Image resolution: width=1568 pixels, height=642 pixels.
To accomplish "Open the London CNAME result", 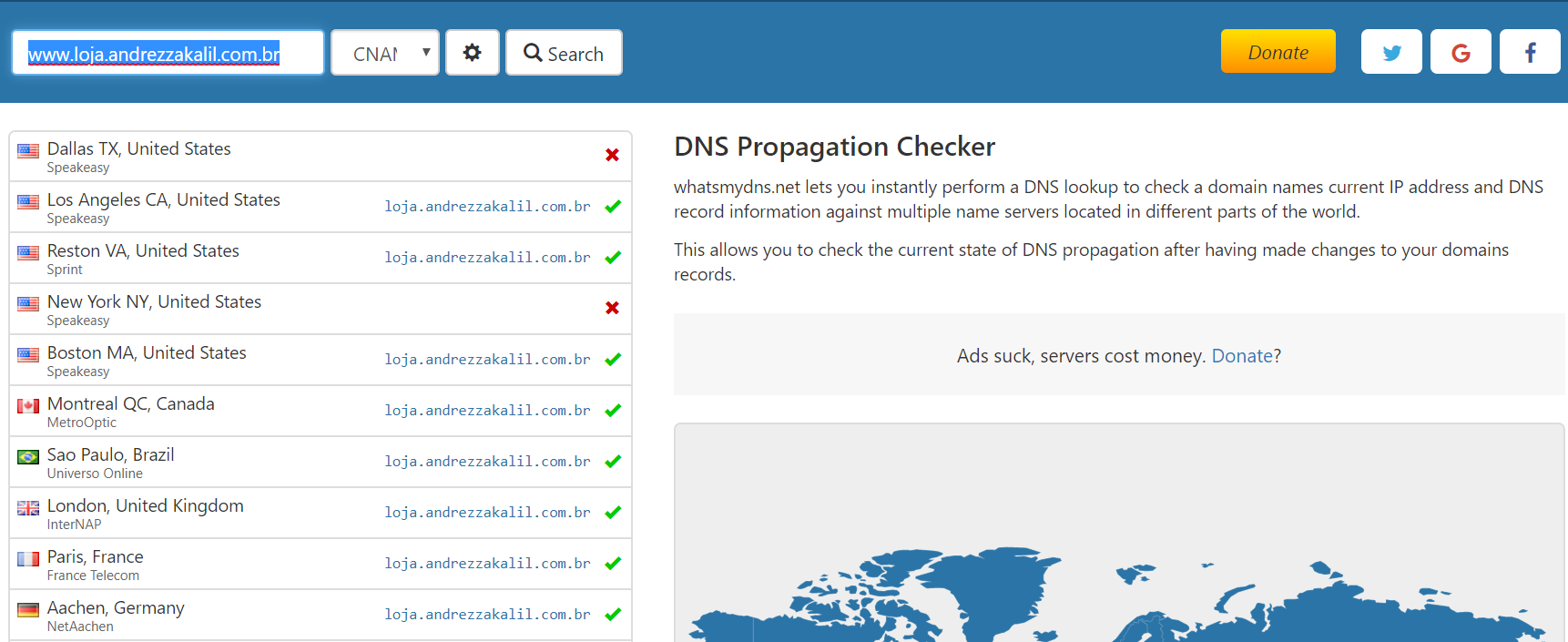I will click(x=487, y=513).
